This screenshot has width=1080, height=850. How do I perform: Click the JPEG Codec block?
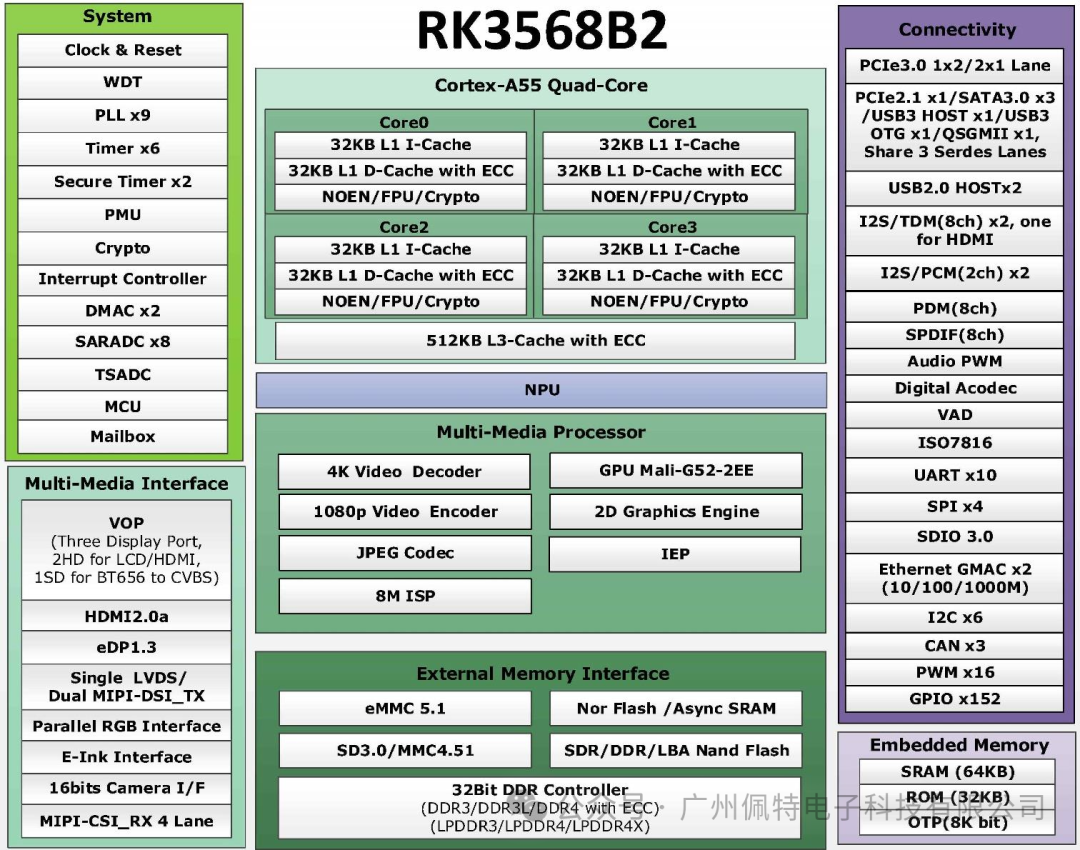404,553
